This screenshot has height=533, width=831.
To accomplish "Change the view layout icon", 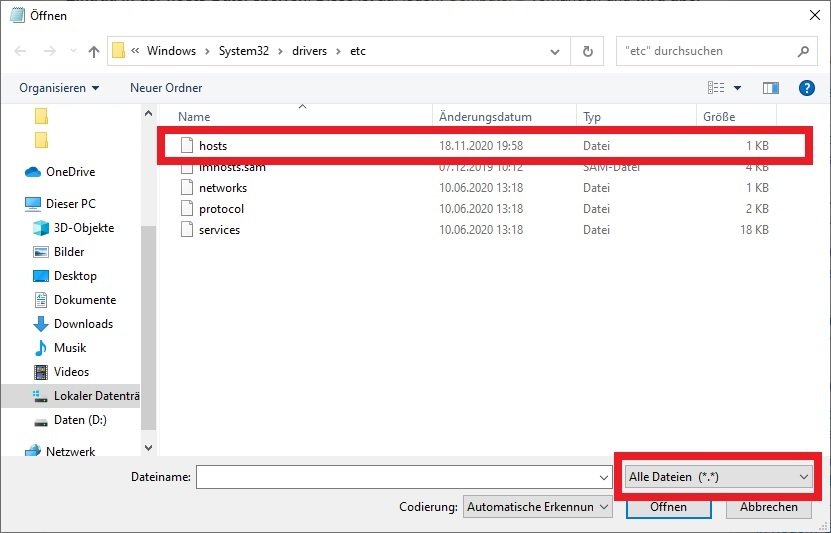I will point(716,88).
